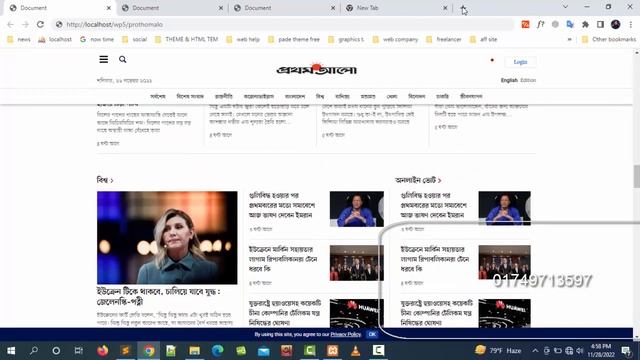
Task: Open the site search magnifier icon
Action: [122, 60]
